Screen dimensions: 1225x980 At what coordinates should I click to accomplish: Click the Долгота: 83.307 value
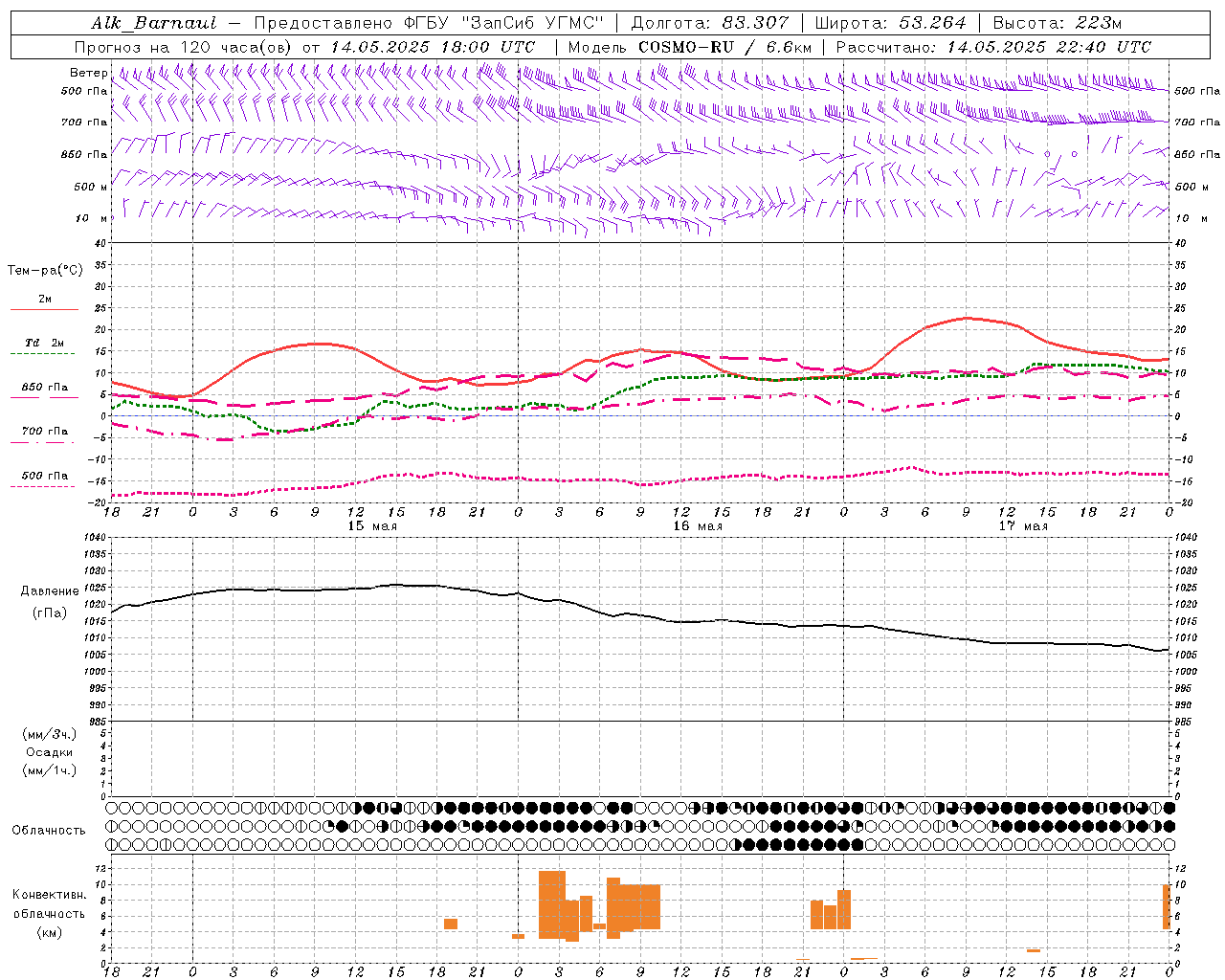tap(710, 23)
